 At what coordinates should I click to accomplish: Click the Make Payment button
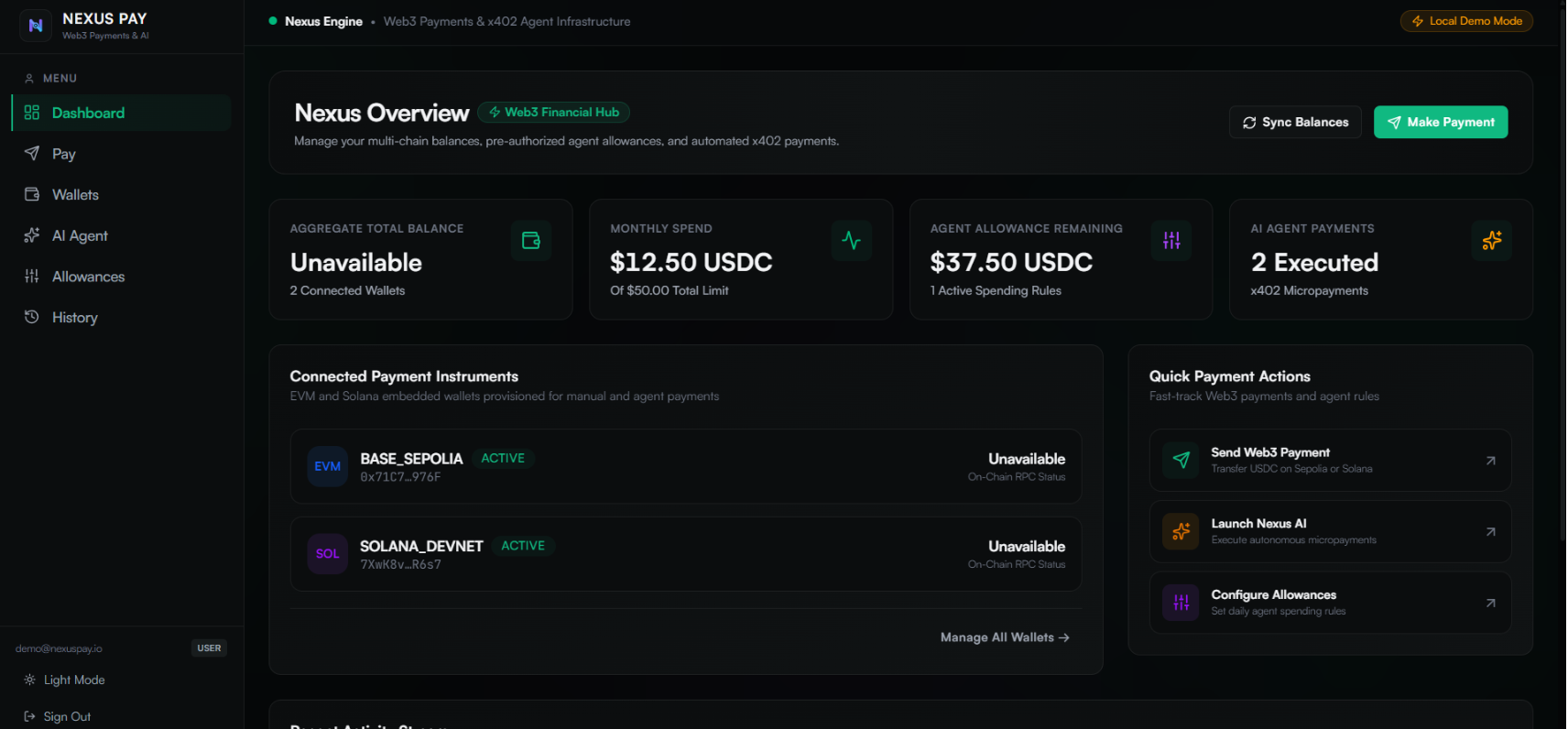click(x=1441, y=122)
